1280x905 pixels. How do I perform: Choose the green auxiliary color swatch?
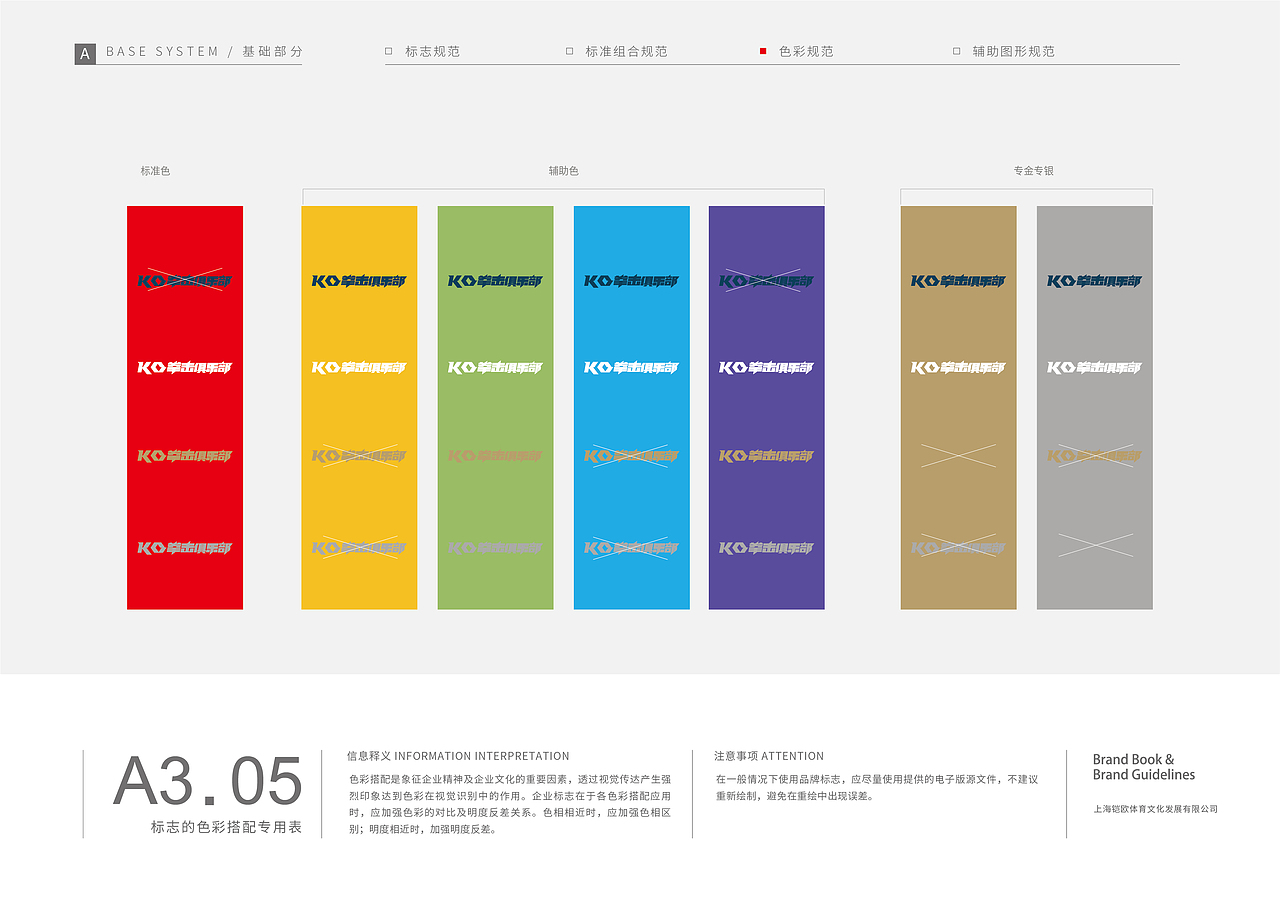click(x=495, y=407)
